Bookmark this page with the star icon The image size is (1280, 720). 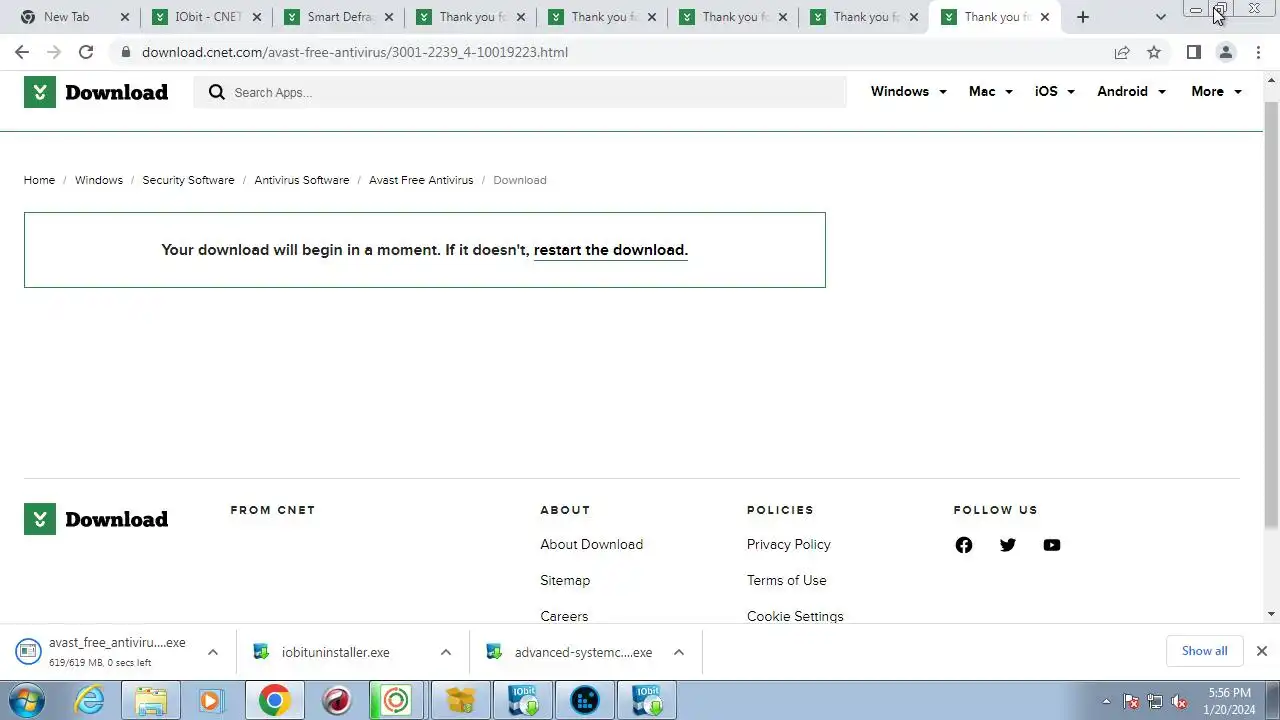[x=1154, y=52]
